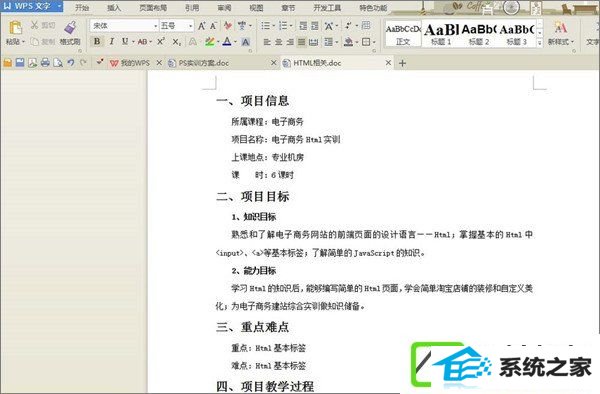Apply the 标题 1 heading style

click(x=441, y=34)
